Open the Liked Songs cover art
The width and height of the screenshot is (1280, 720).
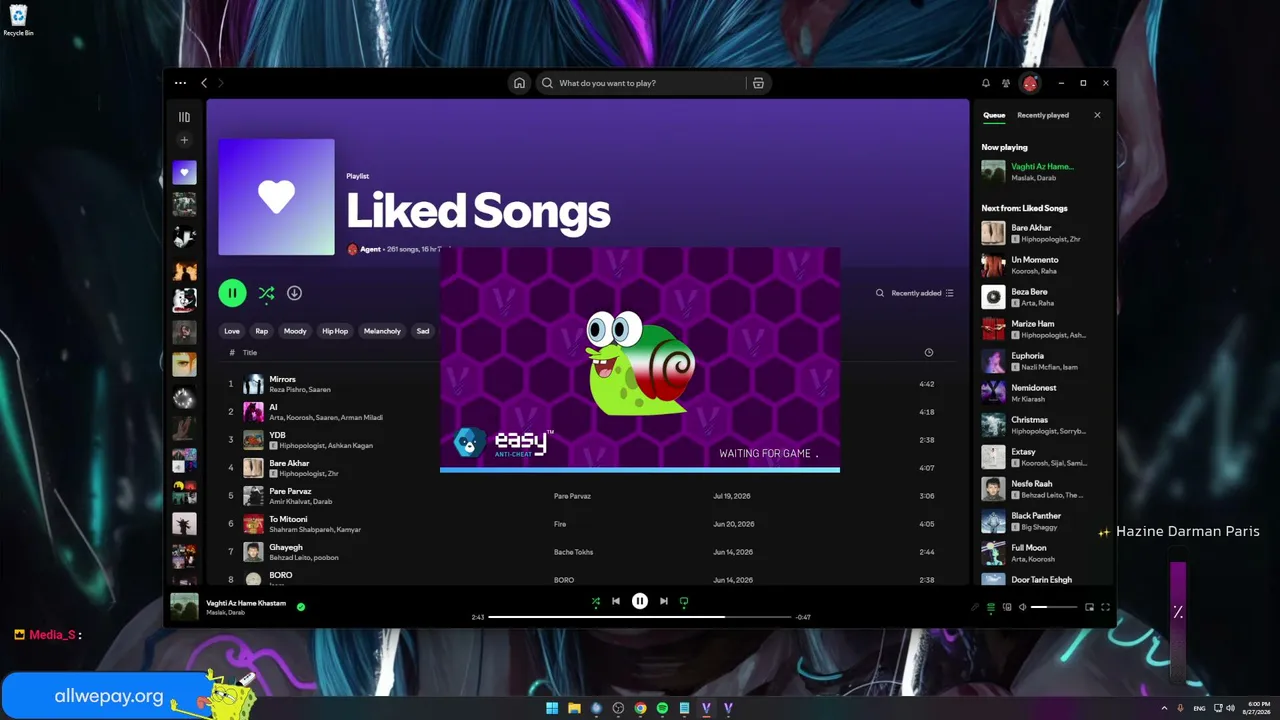[277, 197]
